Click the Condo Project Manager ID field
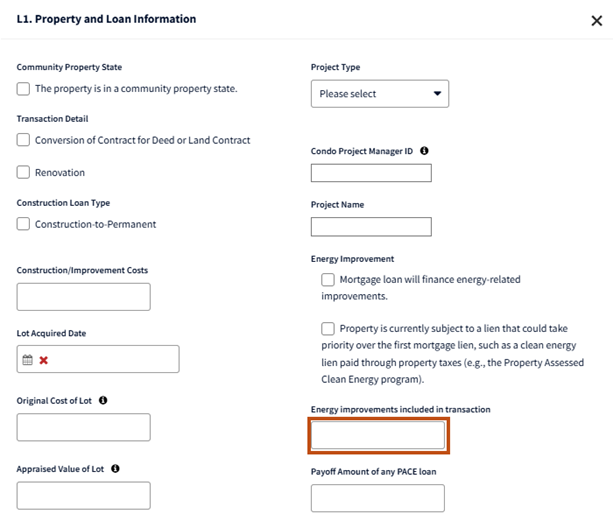The width and height of the screenshot is (613, 521). (x=371, y=173)
